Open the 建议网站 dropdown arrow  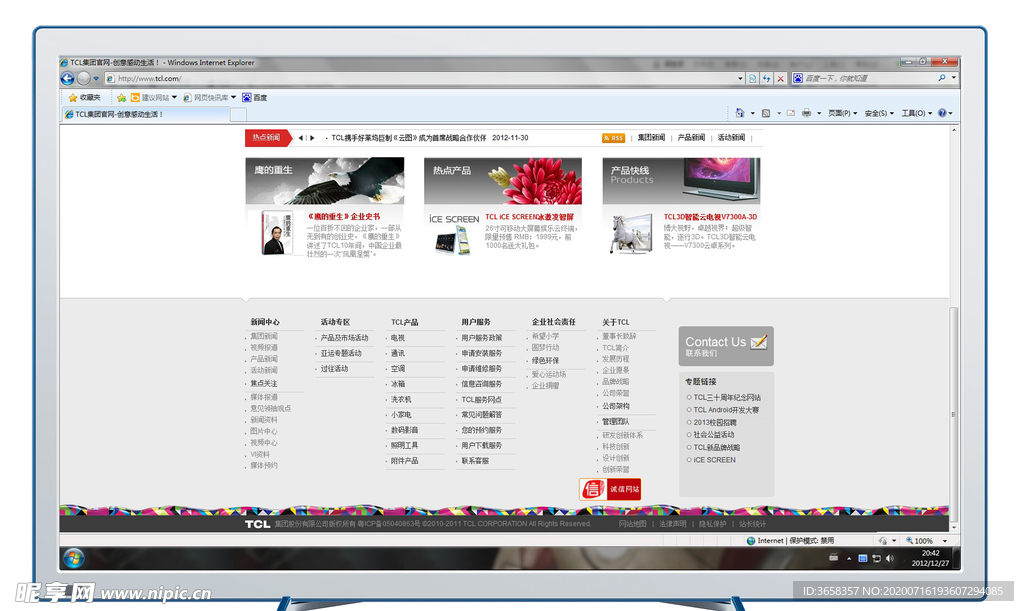tap(174, 97)
